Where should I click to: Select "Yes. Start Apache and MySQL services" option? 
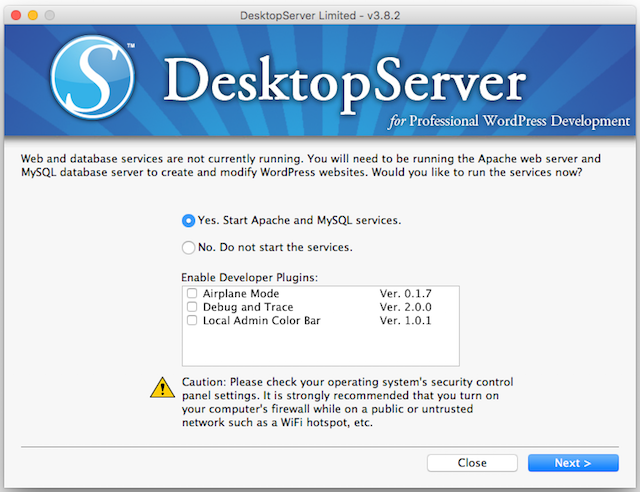[189, 220]
